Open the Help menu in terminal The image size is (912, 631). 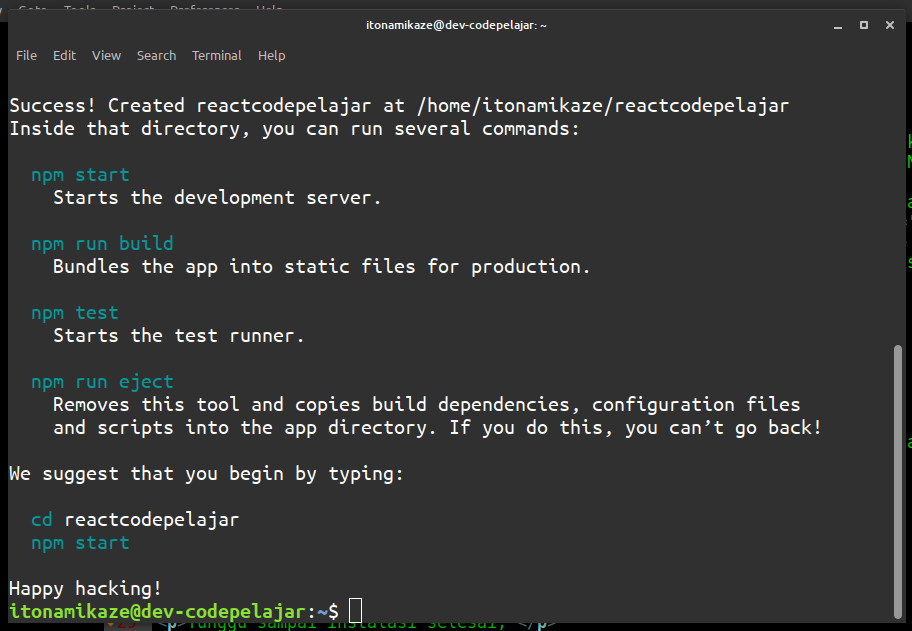tap(272, 56)
